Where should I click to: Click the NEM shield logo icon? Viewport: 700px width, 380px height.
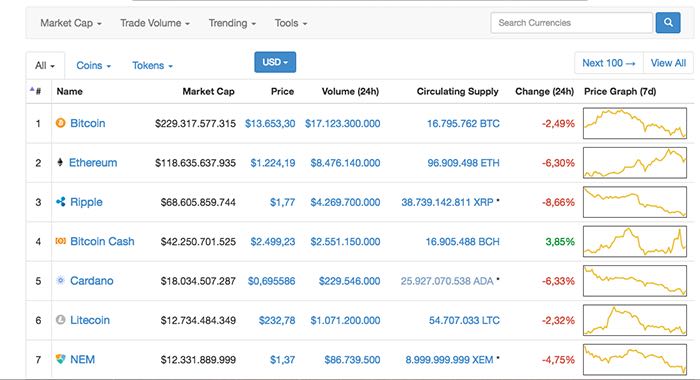click(60, 359)
